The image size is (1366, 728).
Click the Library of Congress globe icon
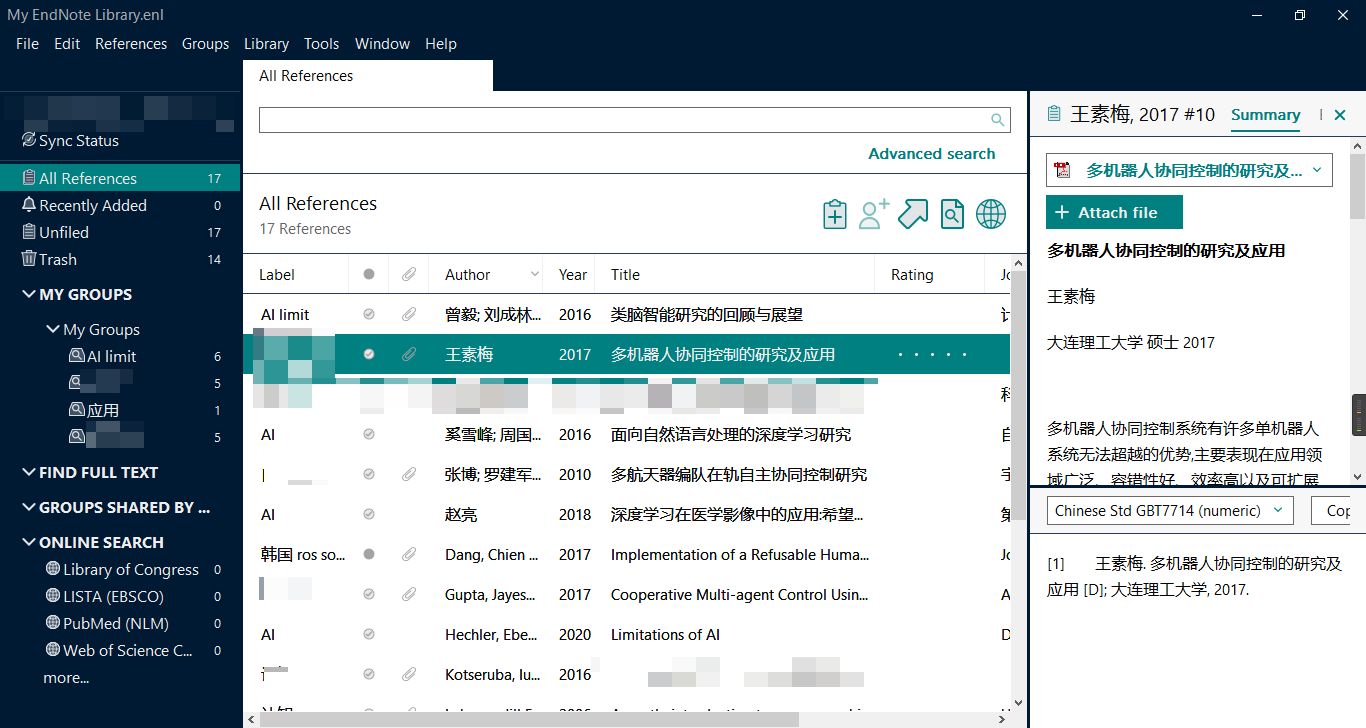[53, 569]
